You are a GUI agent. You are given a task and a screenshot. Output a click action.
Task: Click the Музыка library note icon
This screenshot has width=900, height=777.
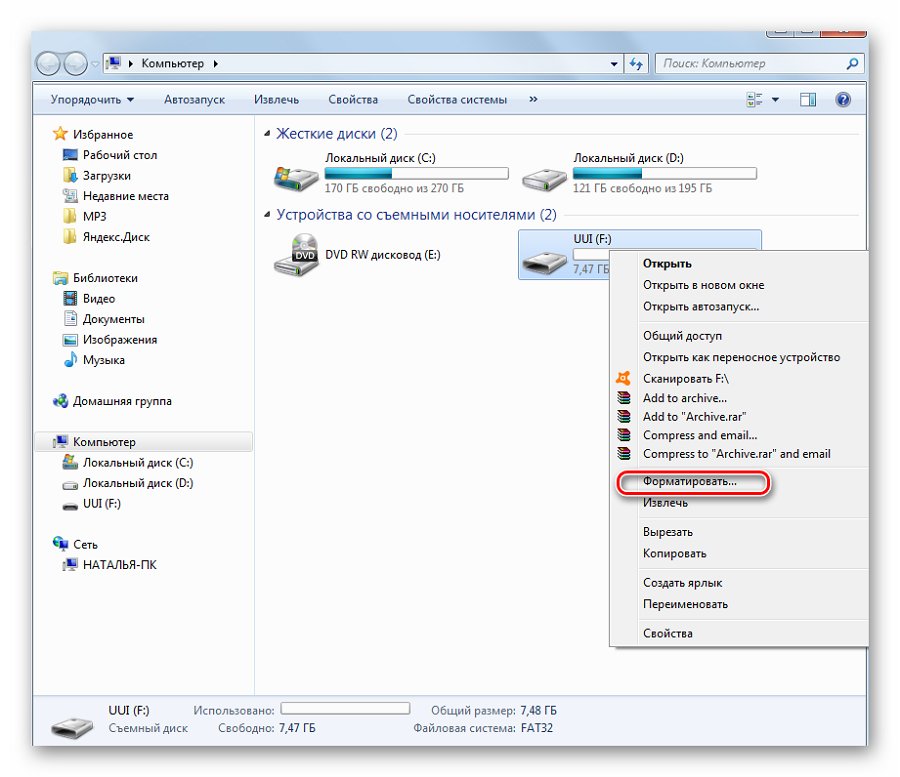click(70, 360)
